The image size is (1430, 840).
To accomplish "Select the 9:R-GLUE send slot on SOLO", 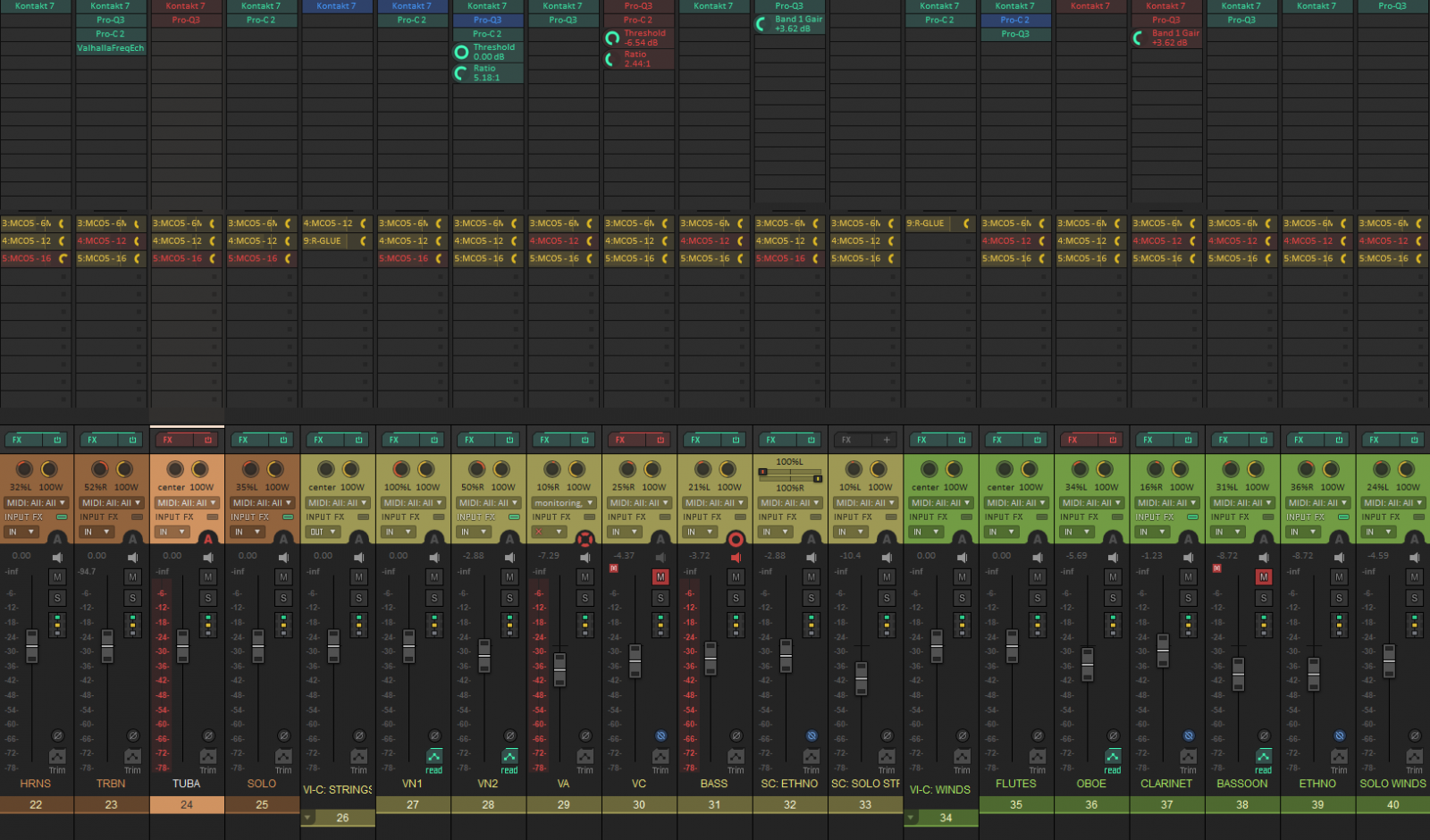I will click(259, 240).
